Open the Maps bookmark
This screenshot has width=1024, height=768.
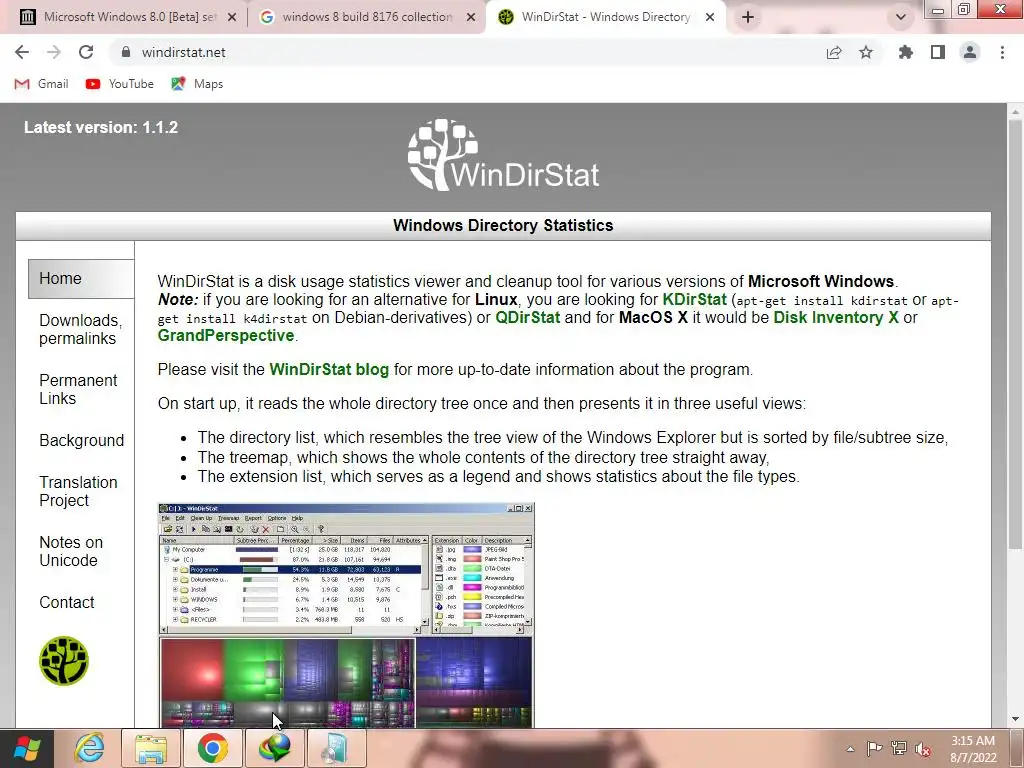point(197,84)
